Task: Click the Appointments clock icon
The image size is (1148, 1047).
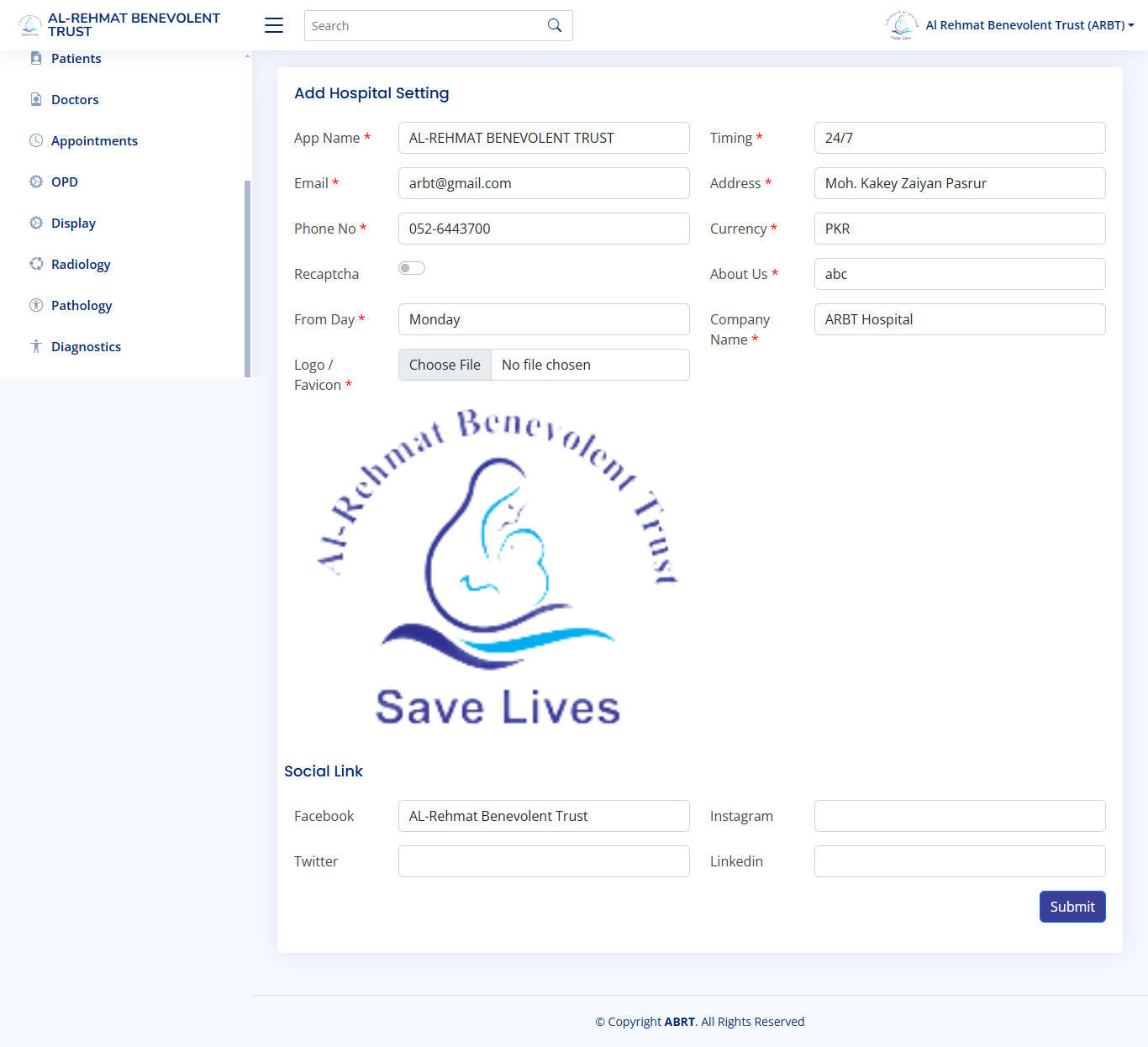Action: (x=36, y=140)
